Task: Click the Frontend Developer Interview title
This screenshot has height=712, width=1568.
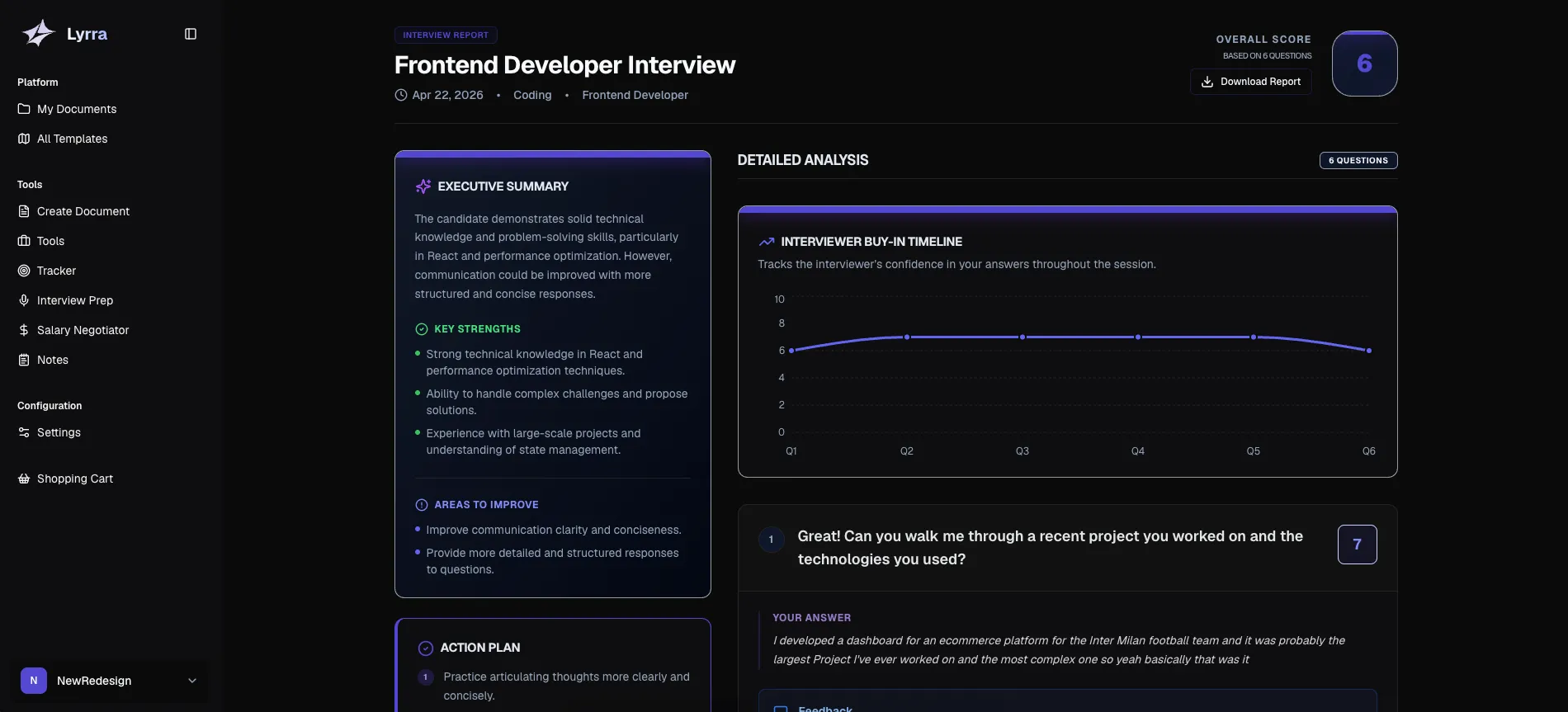Action: [x=564, y=65]
